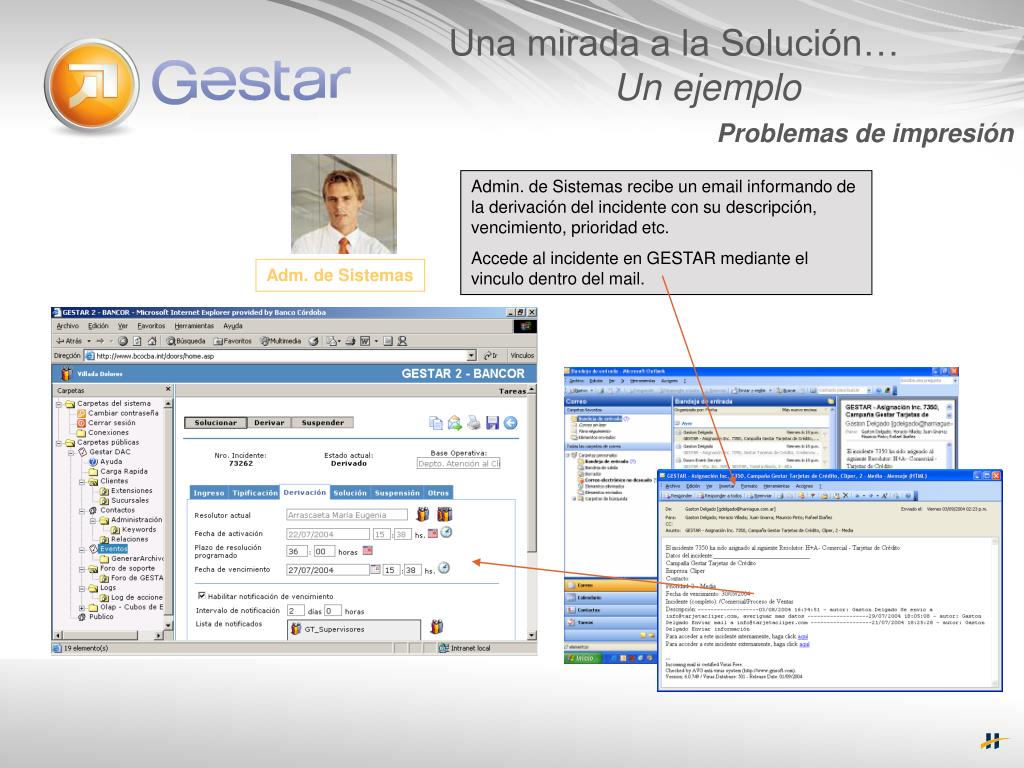The width and height of the screenshot is (1024, 768).
Task: Open Ayuda menu in Internet Explorer
Action: pyautogui.click(x=232, y=326)
